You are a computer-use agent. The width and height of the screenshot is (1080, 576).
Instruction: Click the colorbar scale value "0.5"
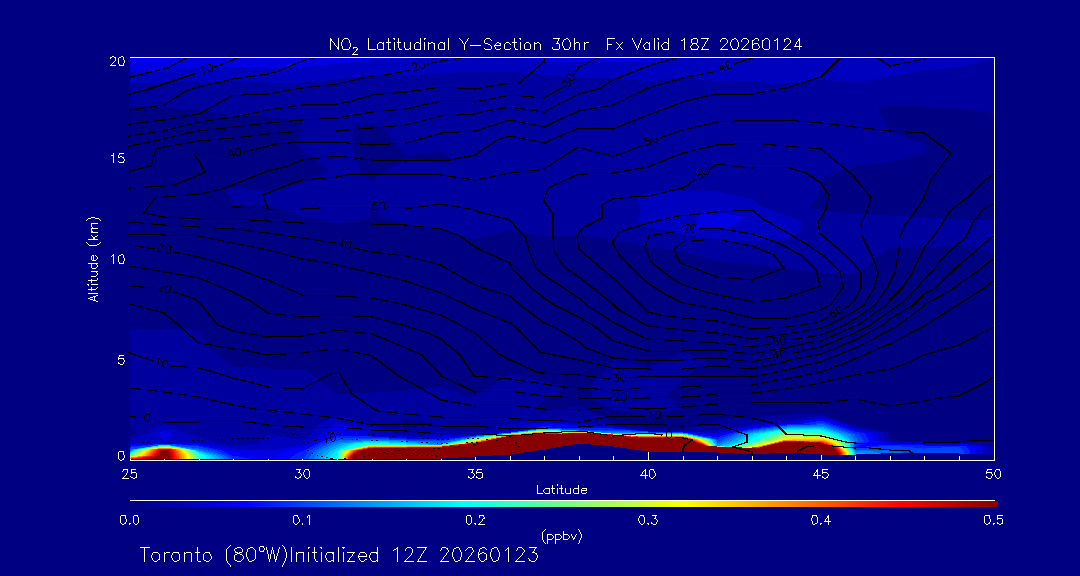pos(994,520)
